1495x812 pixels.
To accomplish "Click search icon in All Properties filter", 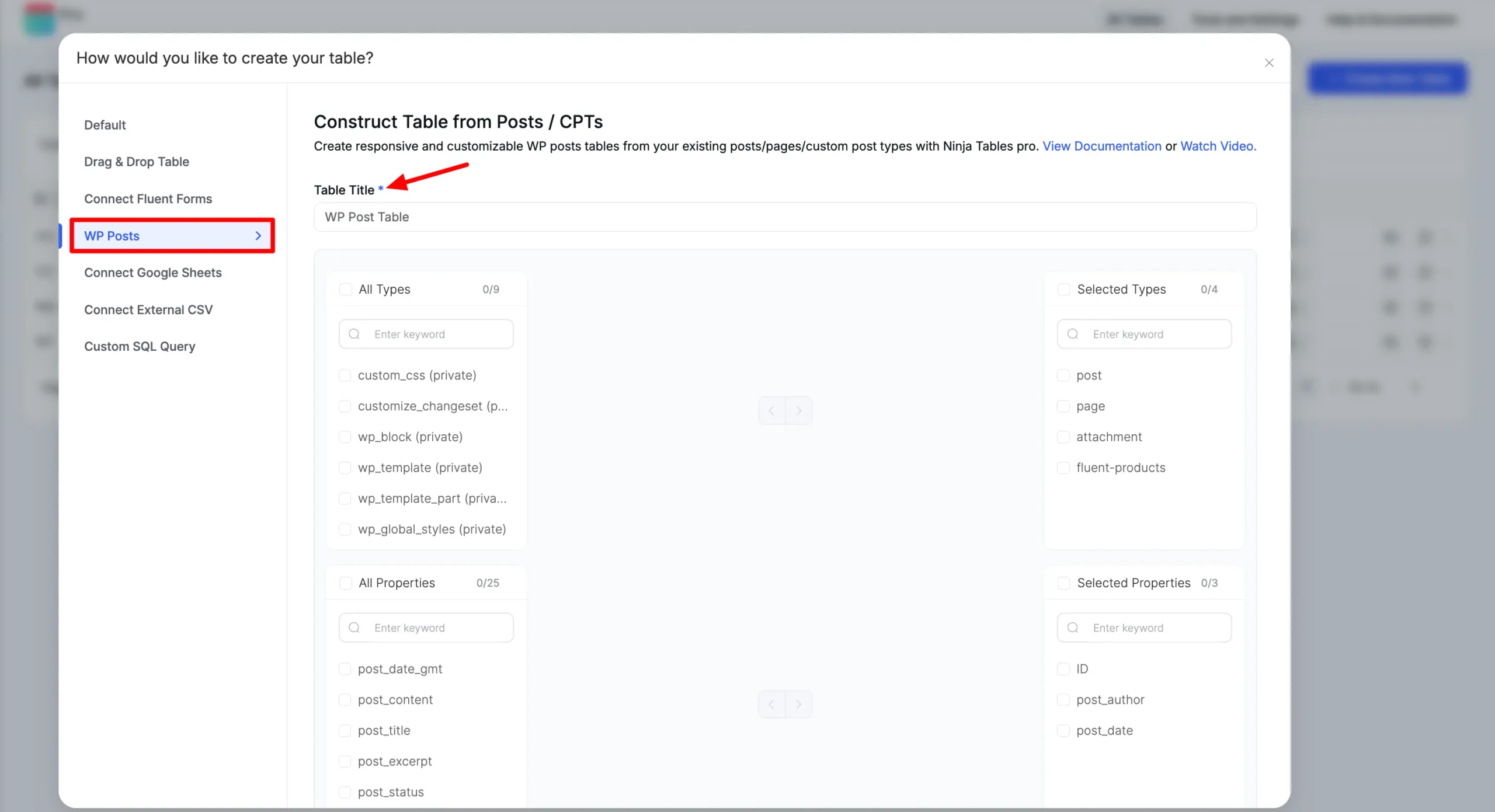I will click(x=354, y=628).
